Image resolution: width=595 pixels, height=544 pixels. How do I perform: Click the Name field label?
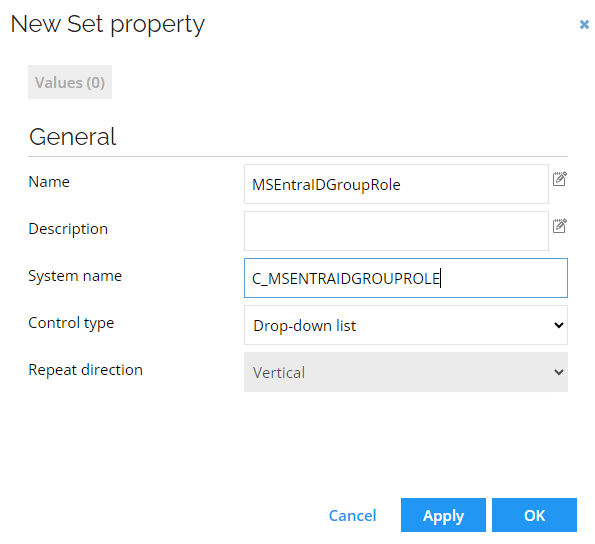(49, 182)
